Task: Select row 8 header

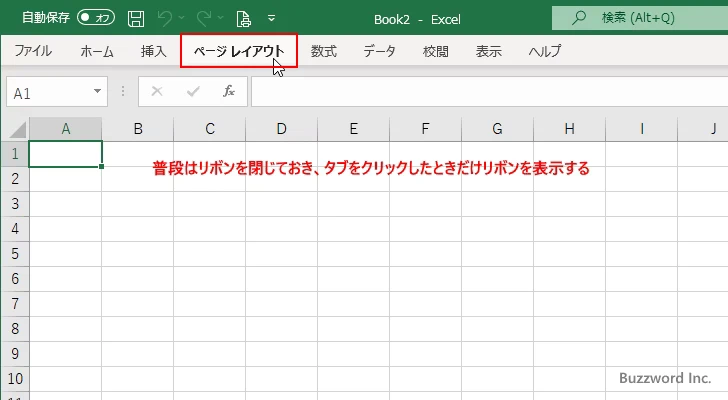Action: [x=15, y=329]
